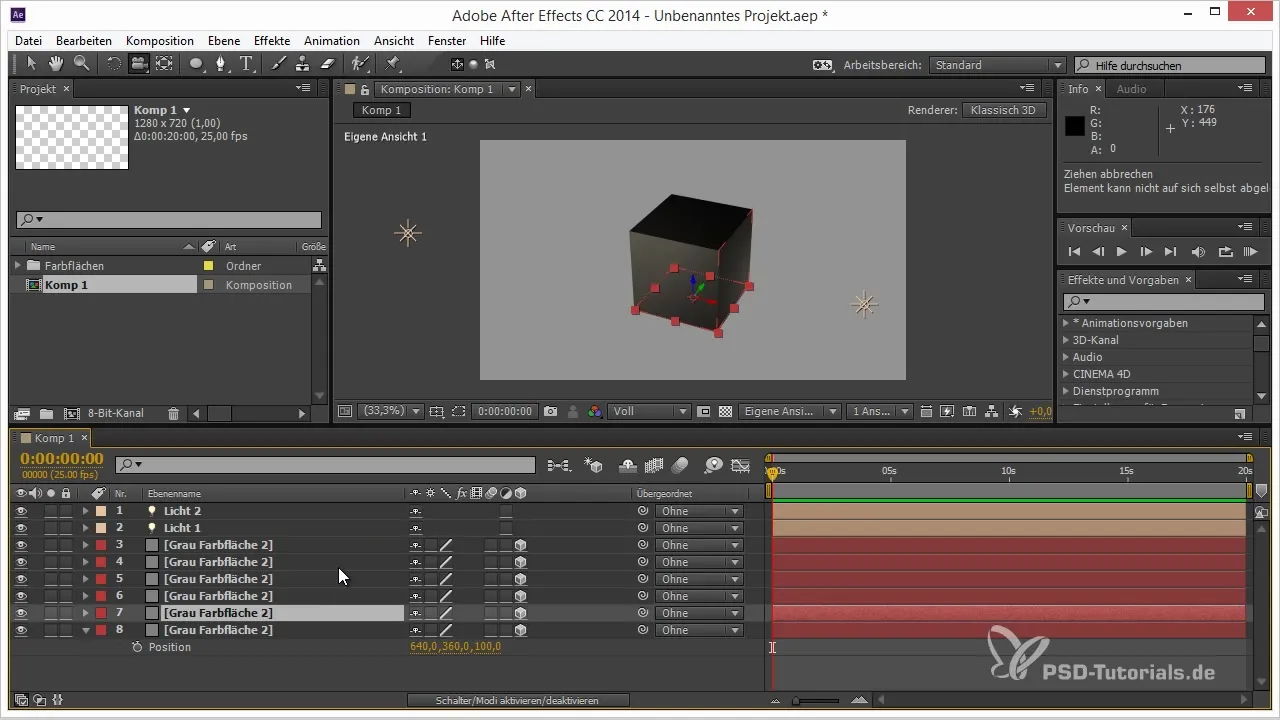1280x720 pixels.
Task: Toggle 3D layer switch for layer 4
Action: point(520,562)
